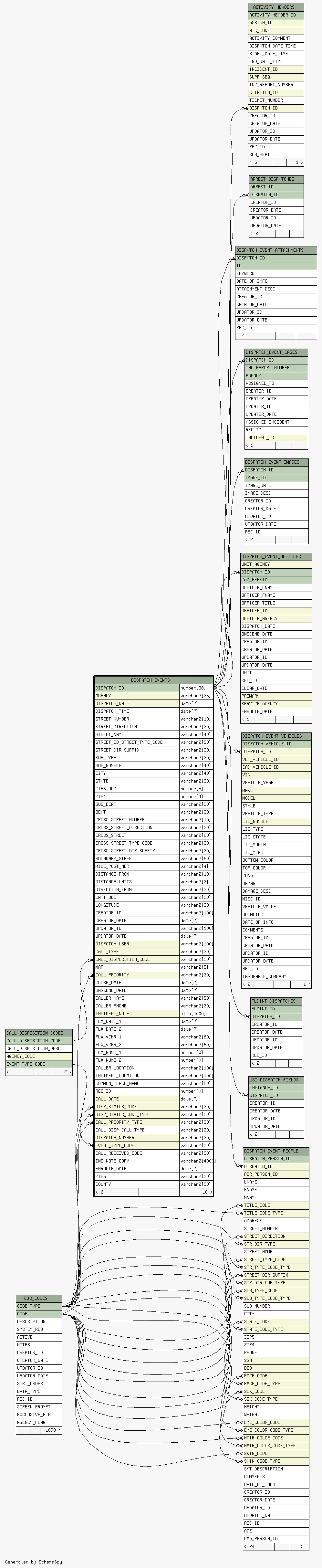Image resolution: width=322 pixels, height=1568 pixels.
Task: Select the INCIDENT_NOTE column
Action: [153, 1014]
